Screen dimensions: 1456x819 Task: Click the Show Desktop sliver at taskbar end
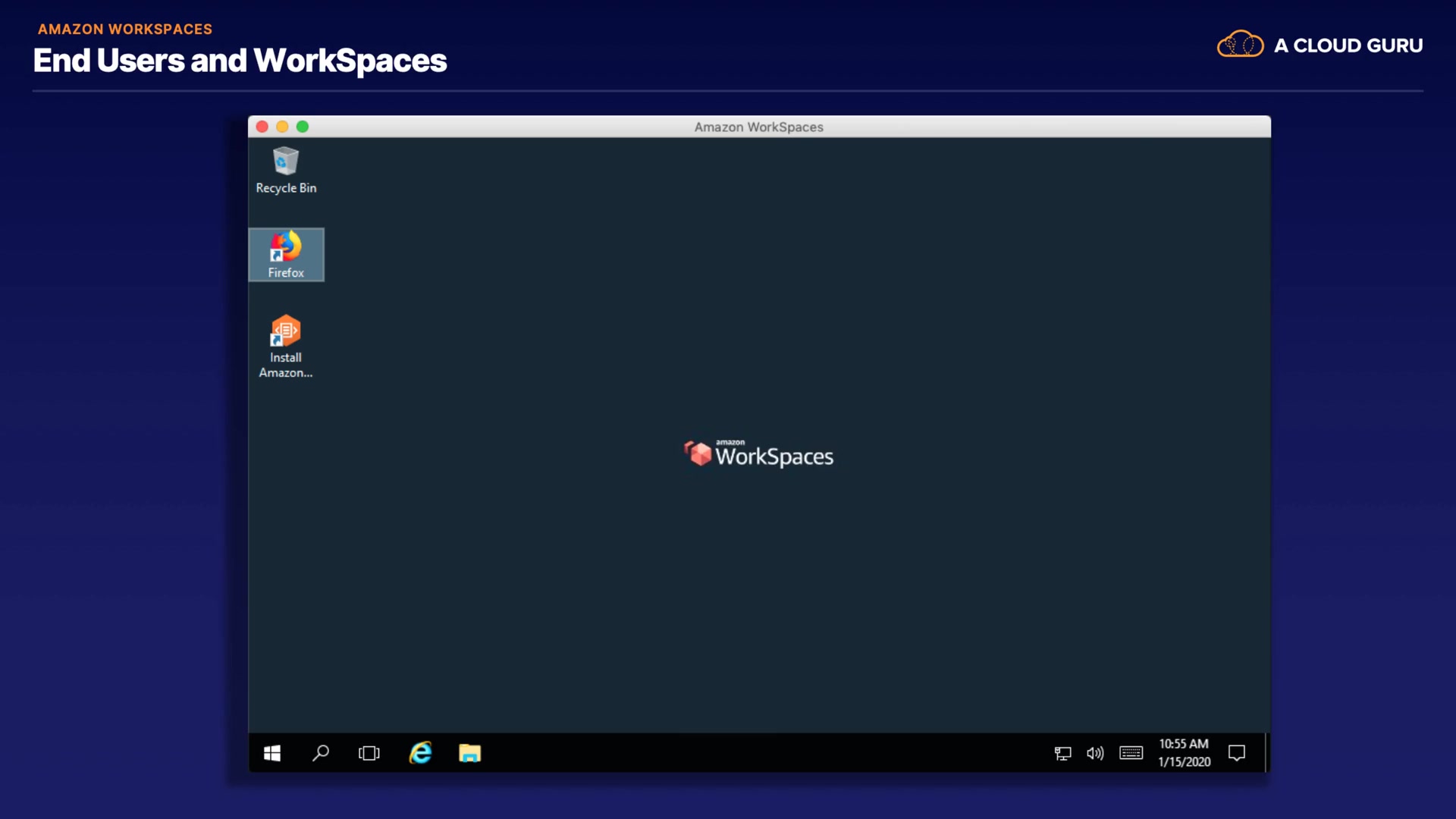1266,753
